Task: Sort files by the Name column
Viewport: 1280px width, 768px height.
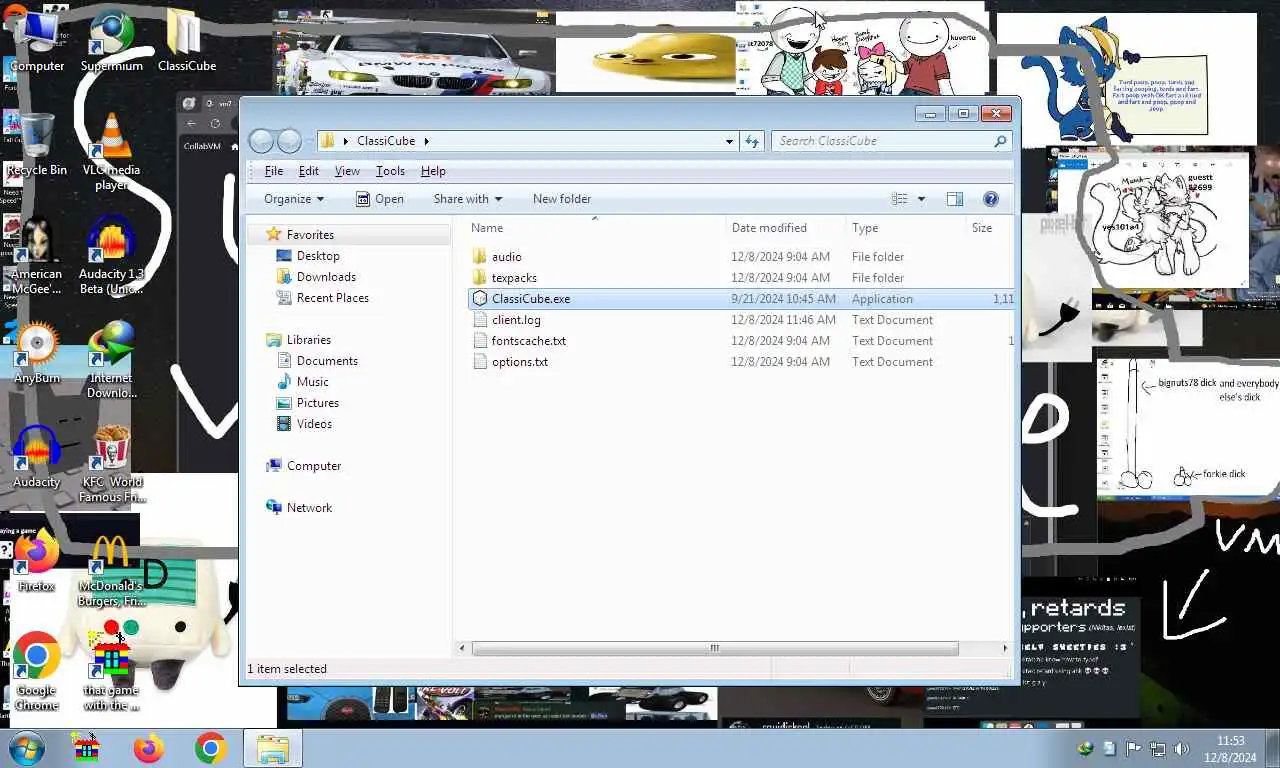Action: [594, 228]
